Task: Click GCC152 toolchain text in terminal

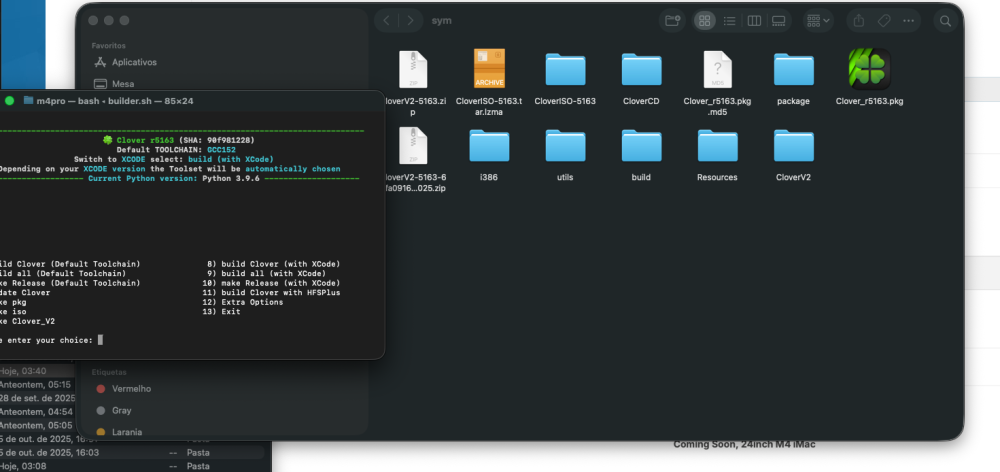Action: click(221, 149)
